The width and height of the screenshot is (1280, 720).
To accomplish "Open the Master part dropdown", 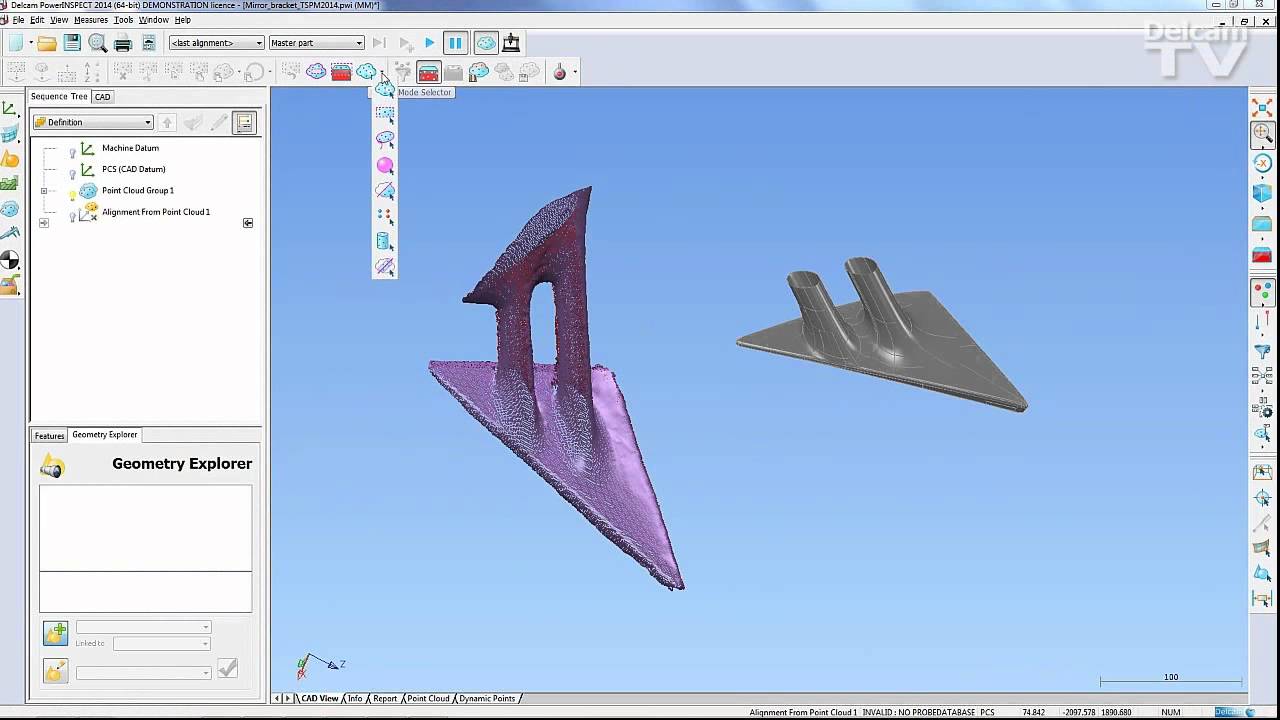I will click(x=316, y=43).
